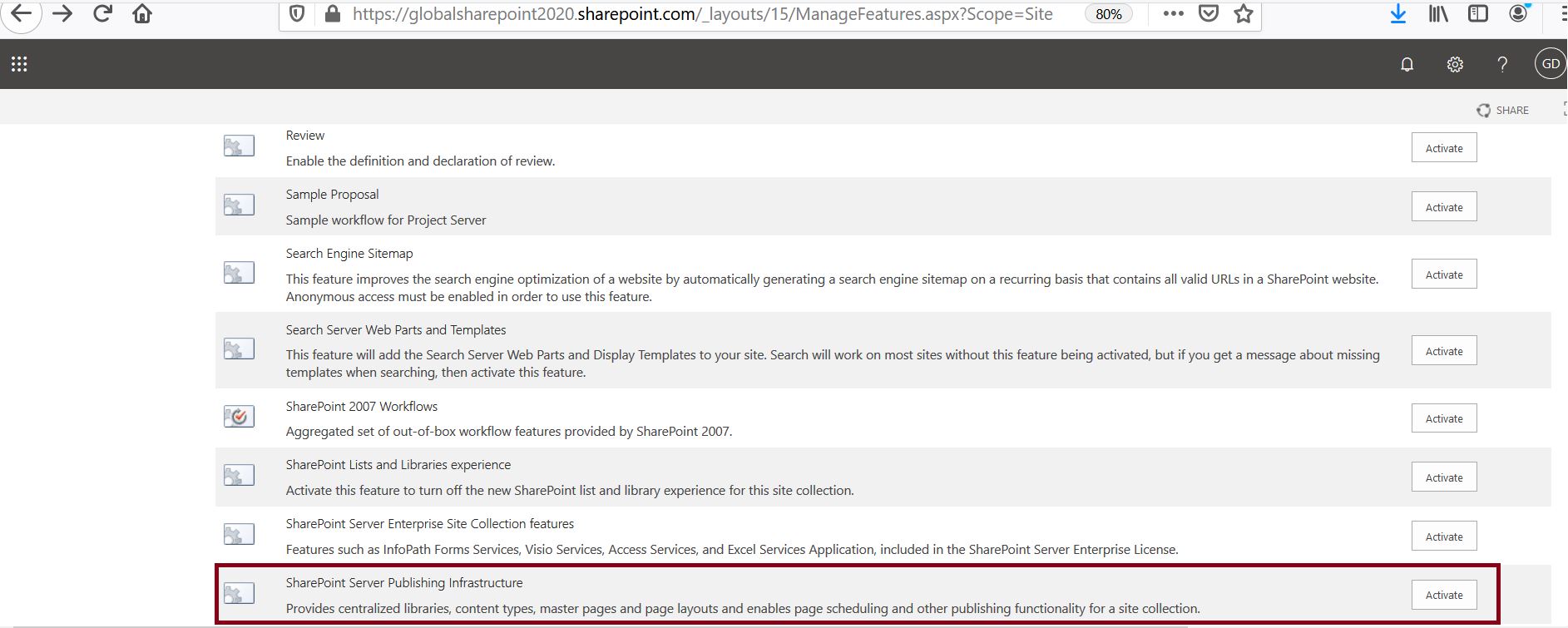Click the 'Review' feature title
Screen dimensions: 1568x628
(305, 136)
